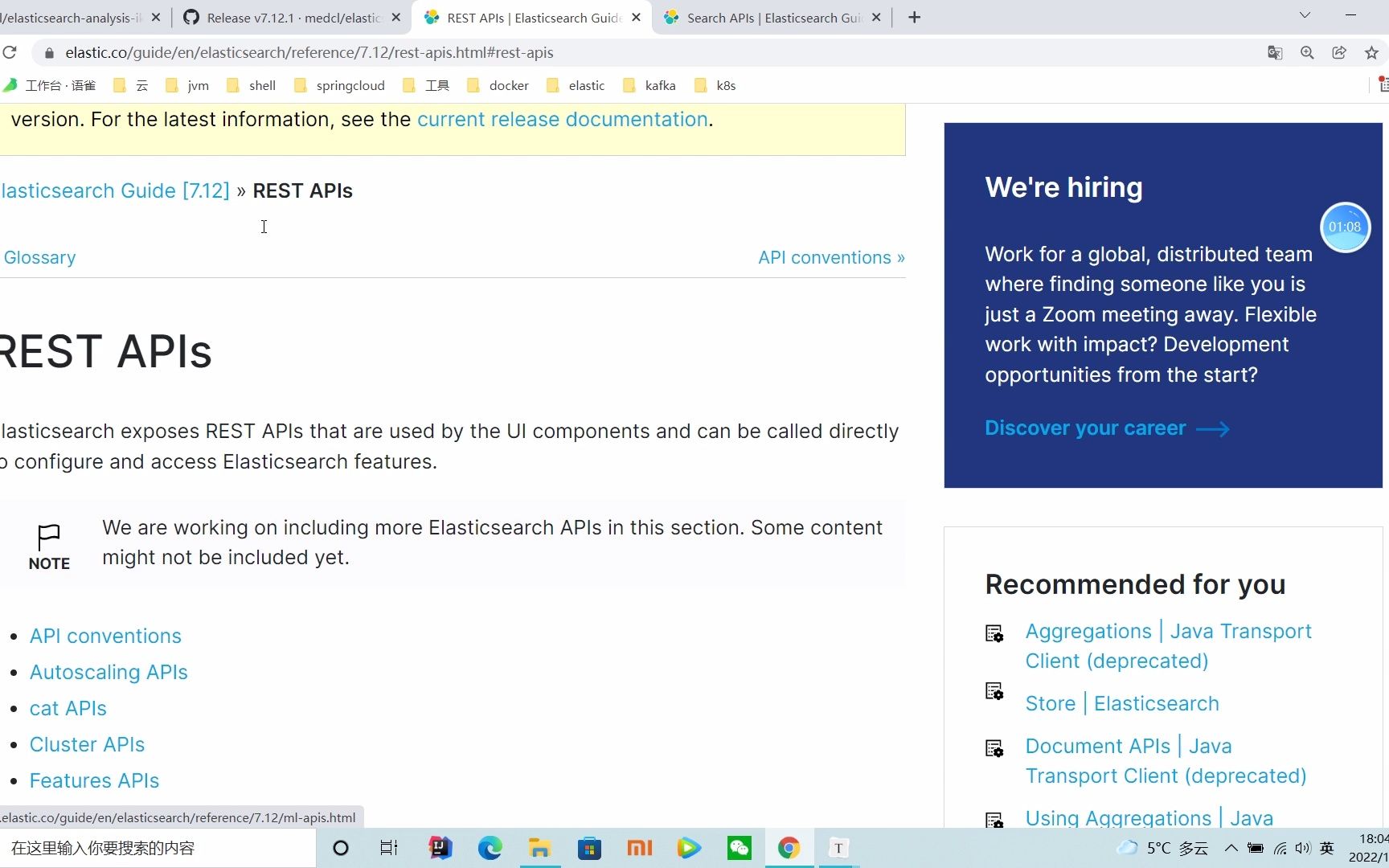The height and width of the screenshot is (868, 1389).
Task: Switch to the Search APIs Elasticsearch tab
Action: (772, 18)
